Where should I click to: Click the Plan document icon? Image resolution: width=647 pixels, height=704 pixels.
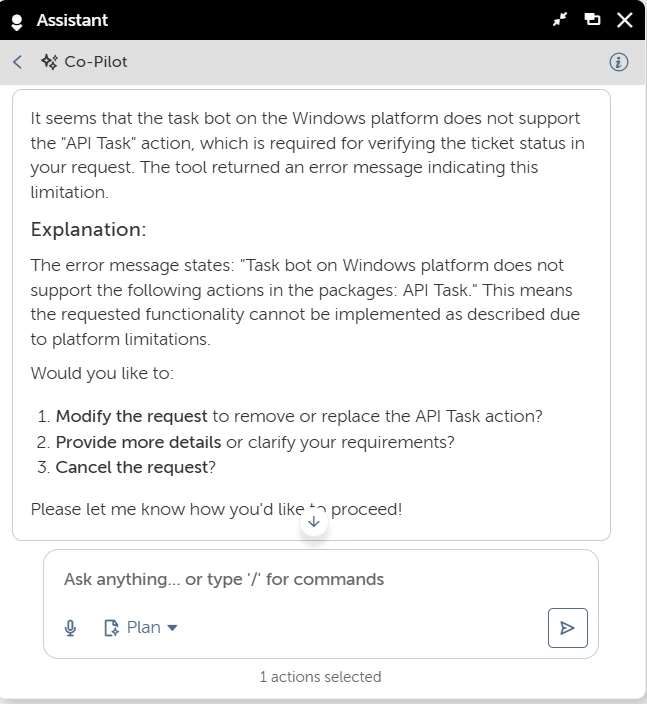[111, 628]
